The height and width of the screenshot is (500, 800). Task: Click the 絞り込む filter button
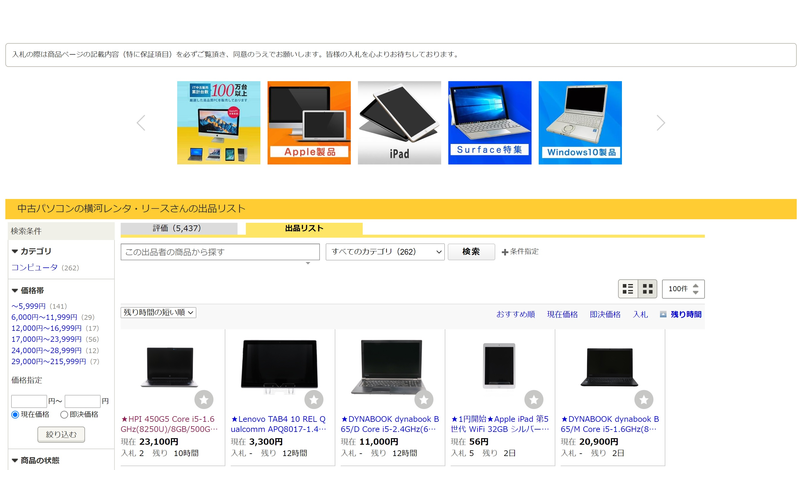click(61, 435)
